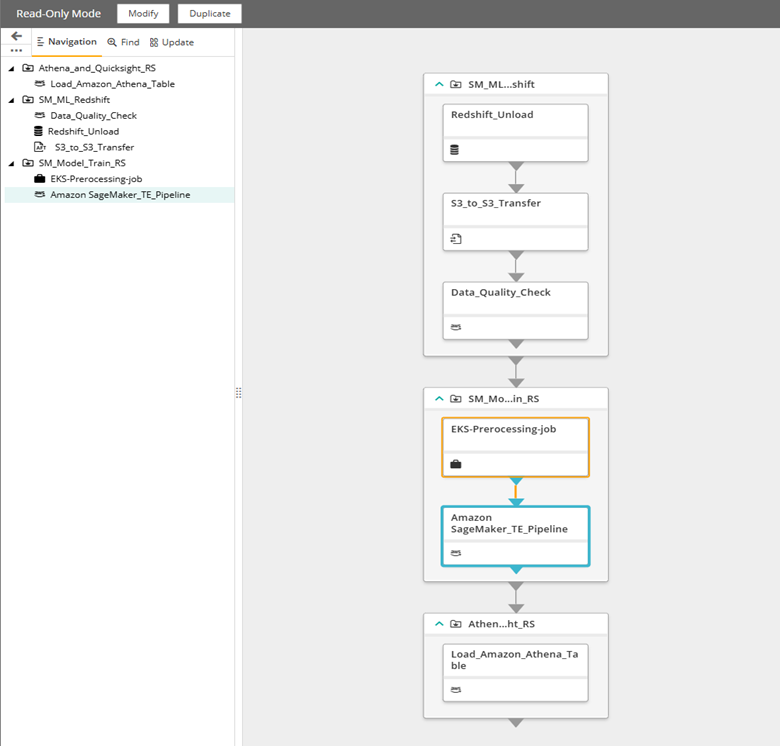Click briefcase icon beside EKS-Prerocessing-job in tree

coord(40,179)
